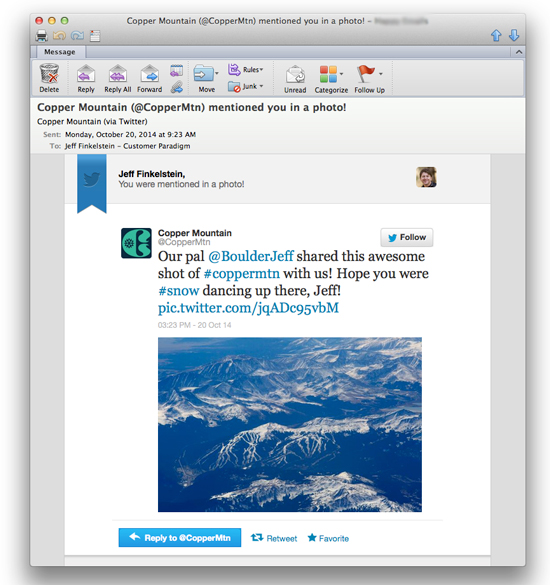Click sender text Copper Mountain (via Twitter)
This screenshot has height=585, width=550.
coord(92,122)
